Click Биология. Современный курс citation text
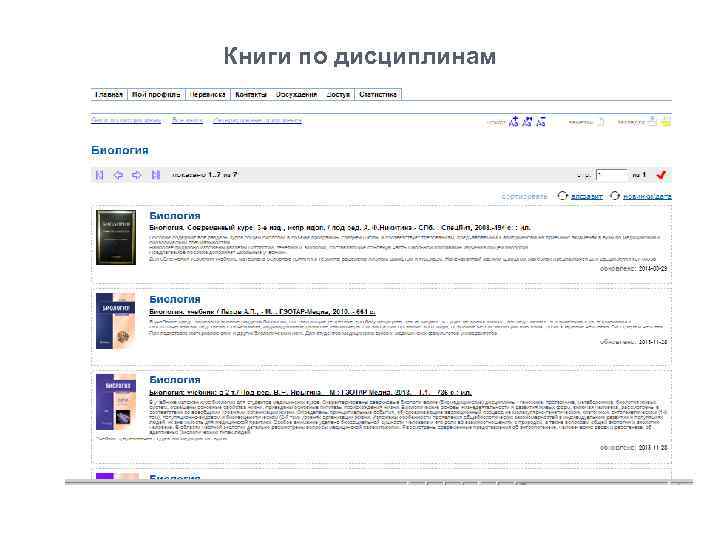 (340, 227)
